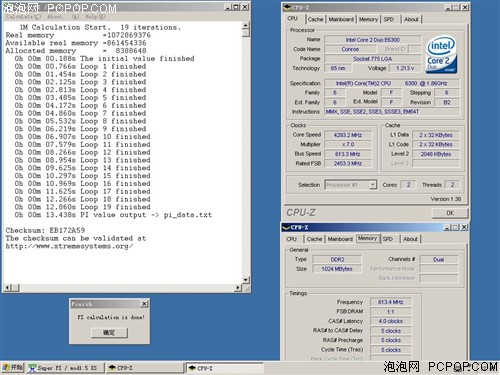The height and width of the screenshot is (375, 500).
Task: Expand the Processor #1 selection dropdown
Action: pos(373,185)
